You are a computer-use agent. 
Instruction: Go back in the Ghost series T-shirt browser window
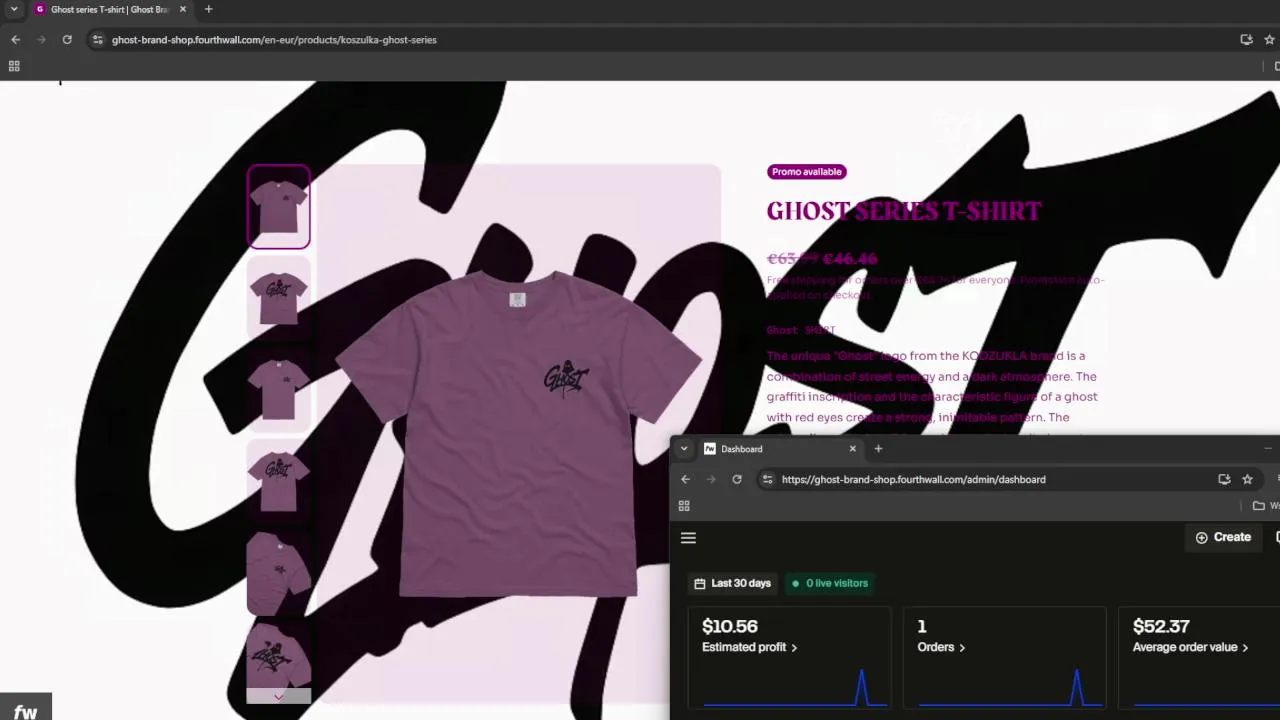pyautogui.click(x=15, y=40)
